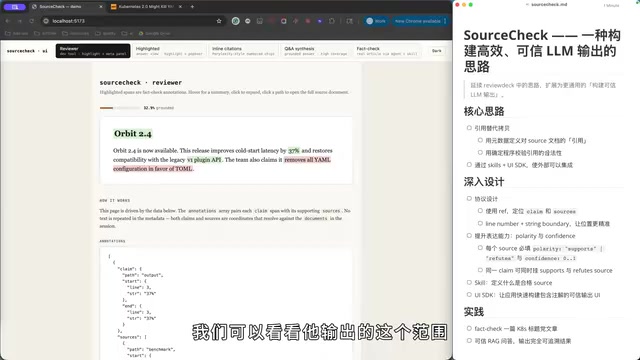Close the SourceCheck demo tab
The height and width of the screenshot is (360, 640).
point(101,7)
